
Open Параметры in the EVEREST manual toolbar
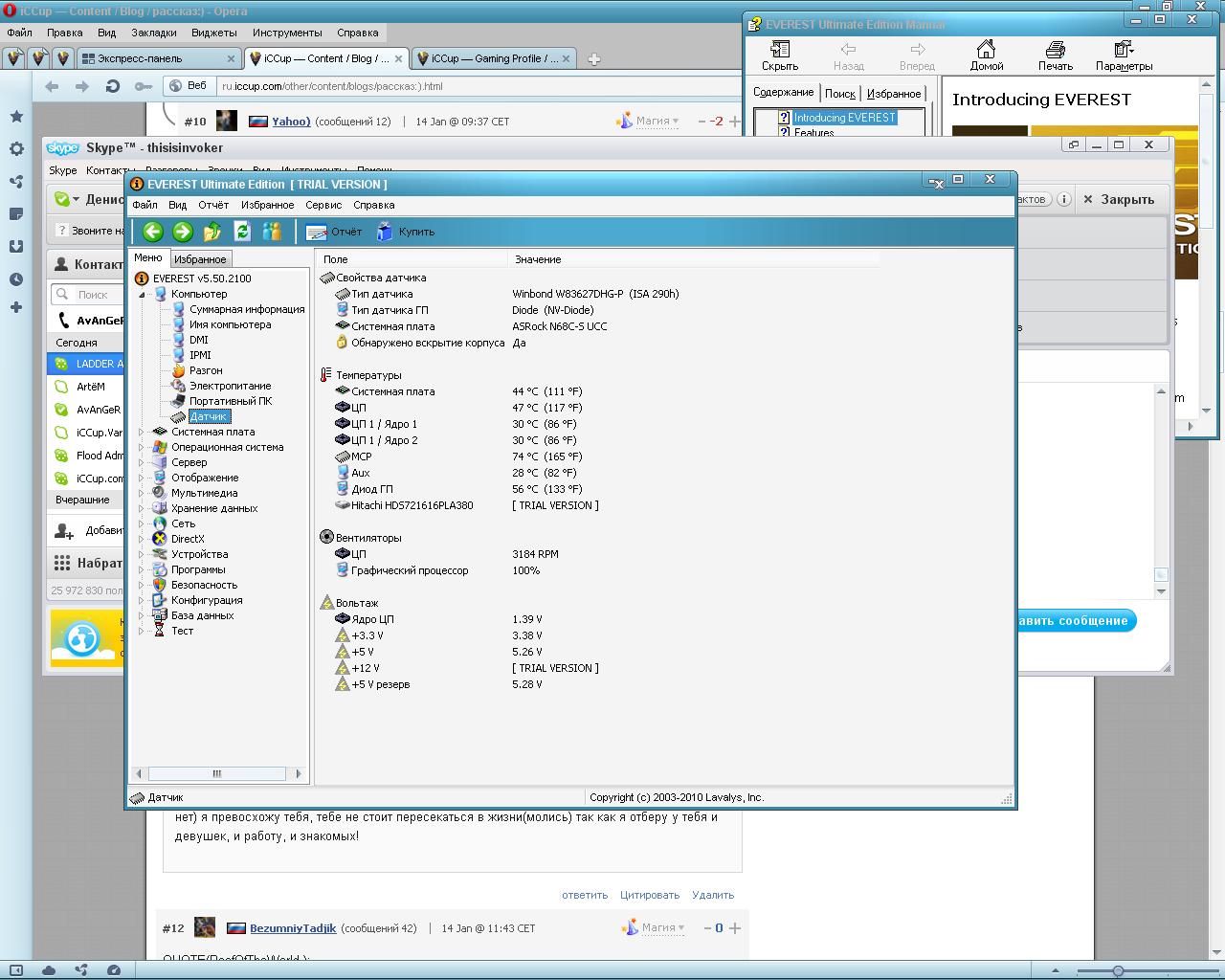coord(1124,56)
